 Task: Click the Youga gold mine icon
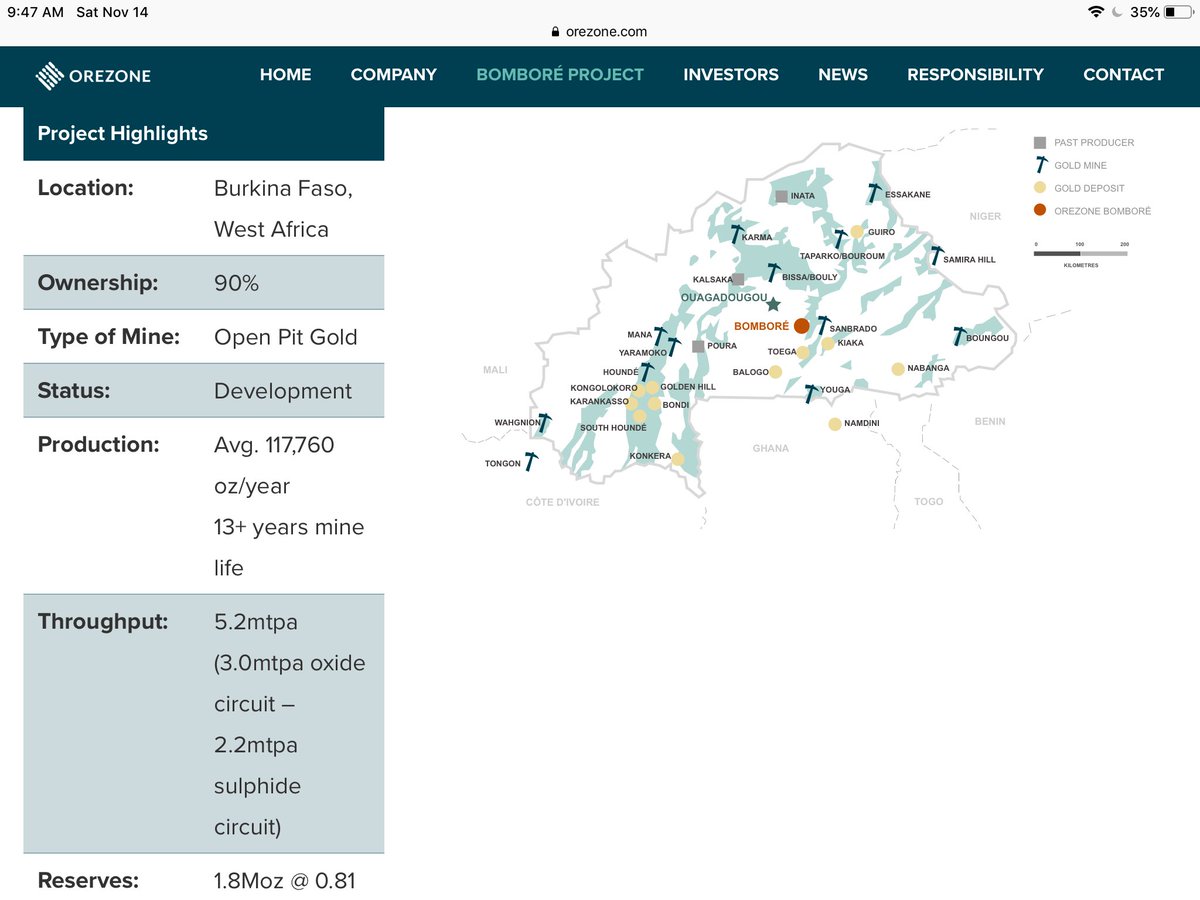click(x=811, y=394)
